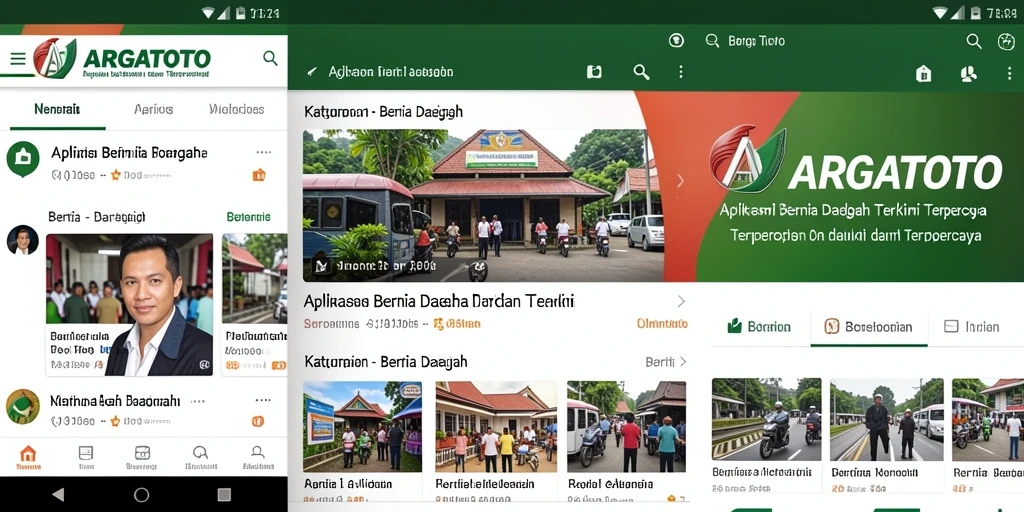Select the Nenerait tab
Image resolution: width=1024 pixels, height=512 pixels.
tap(57, 109)
